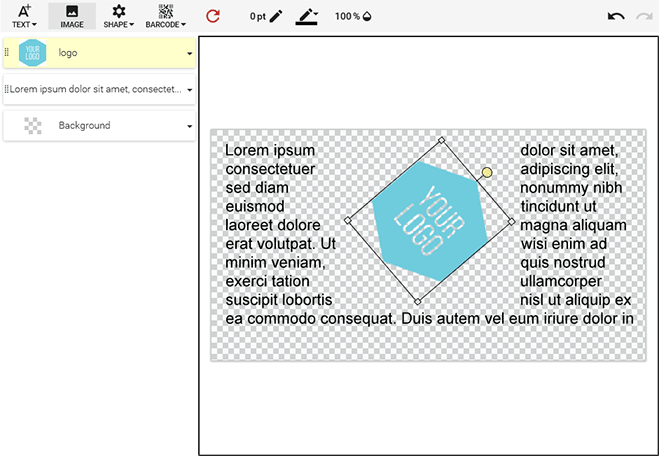Open the Barcode tool menu

point(165,15)
